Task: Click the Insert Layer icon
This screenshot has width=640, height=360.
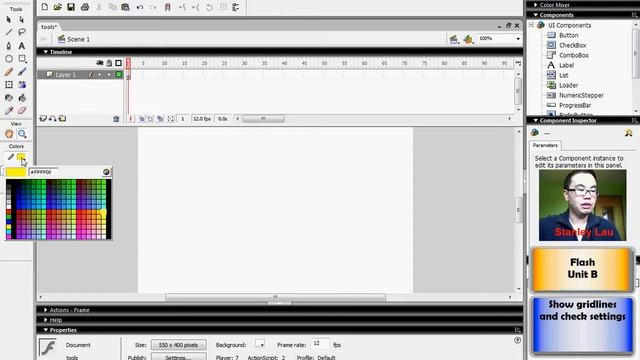Action: (x=43, y=118)
